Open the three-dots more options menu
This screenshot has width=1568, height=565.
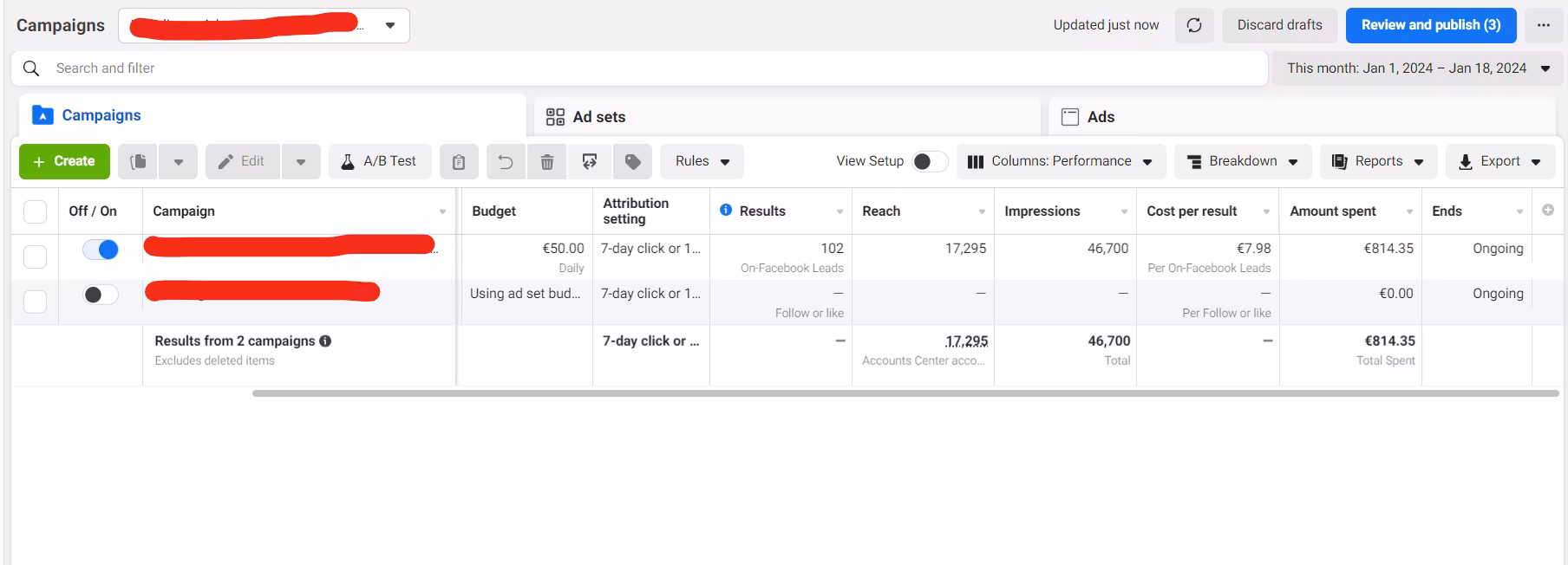point(1543,25)
